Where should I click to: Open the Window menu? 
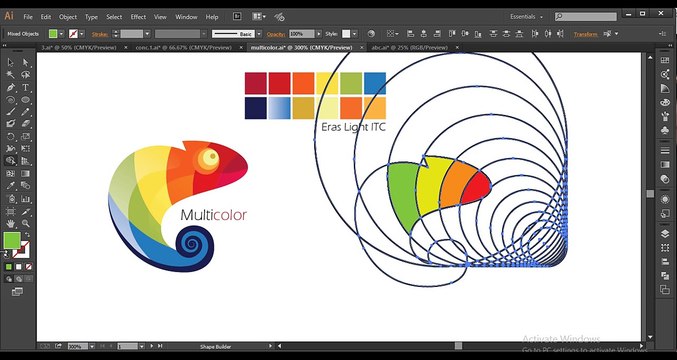click(186, 17)
